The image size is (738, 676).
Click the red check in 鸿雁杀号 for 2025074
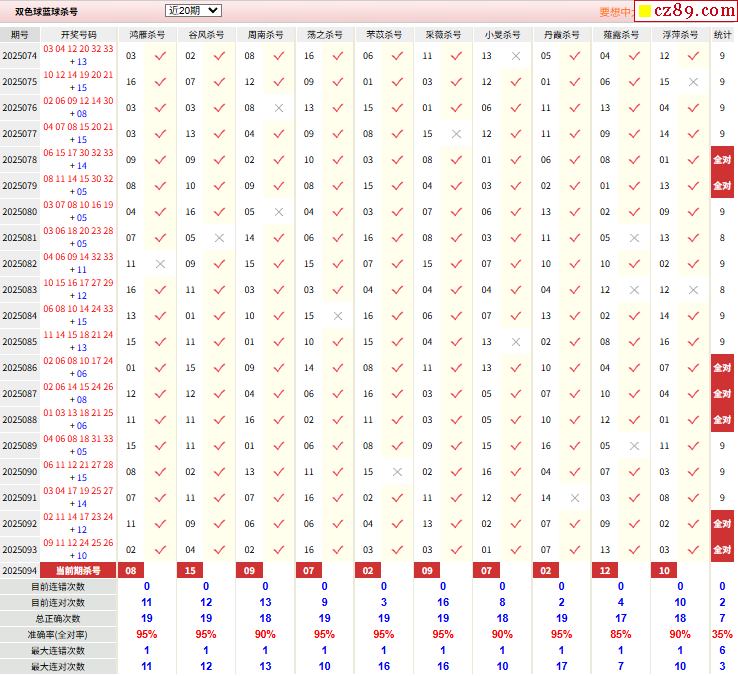[x=160, y=56]
